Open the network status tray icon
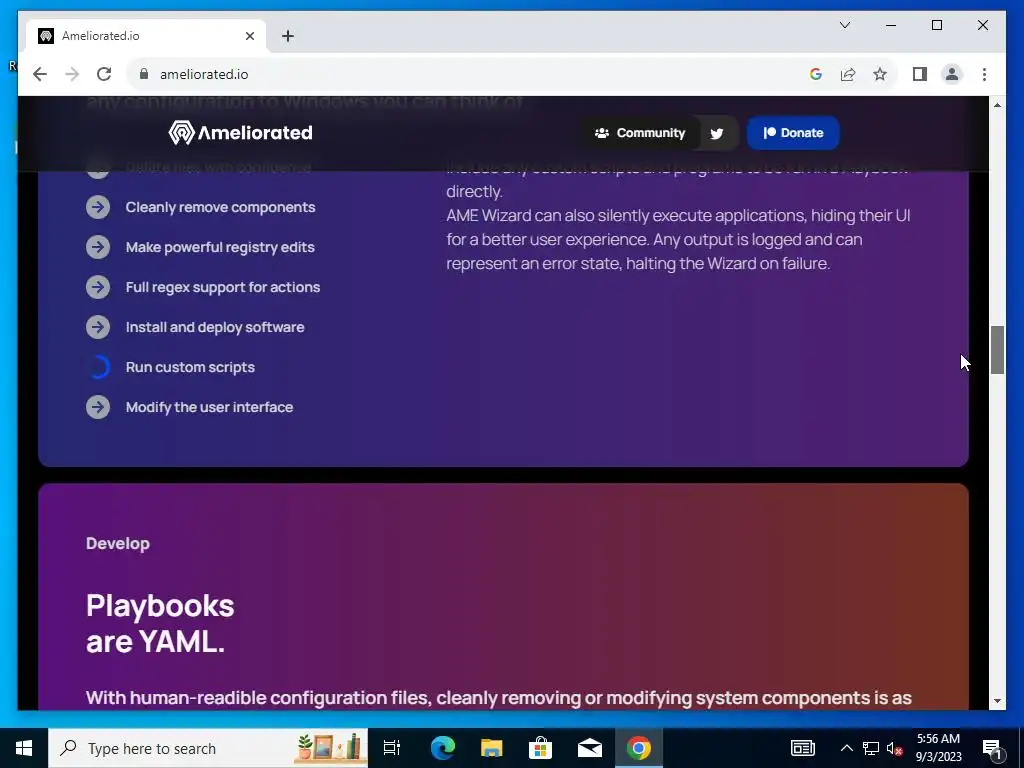1024x768 pixels. click(x=871, y=748)
